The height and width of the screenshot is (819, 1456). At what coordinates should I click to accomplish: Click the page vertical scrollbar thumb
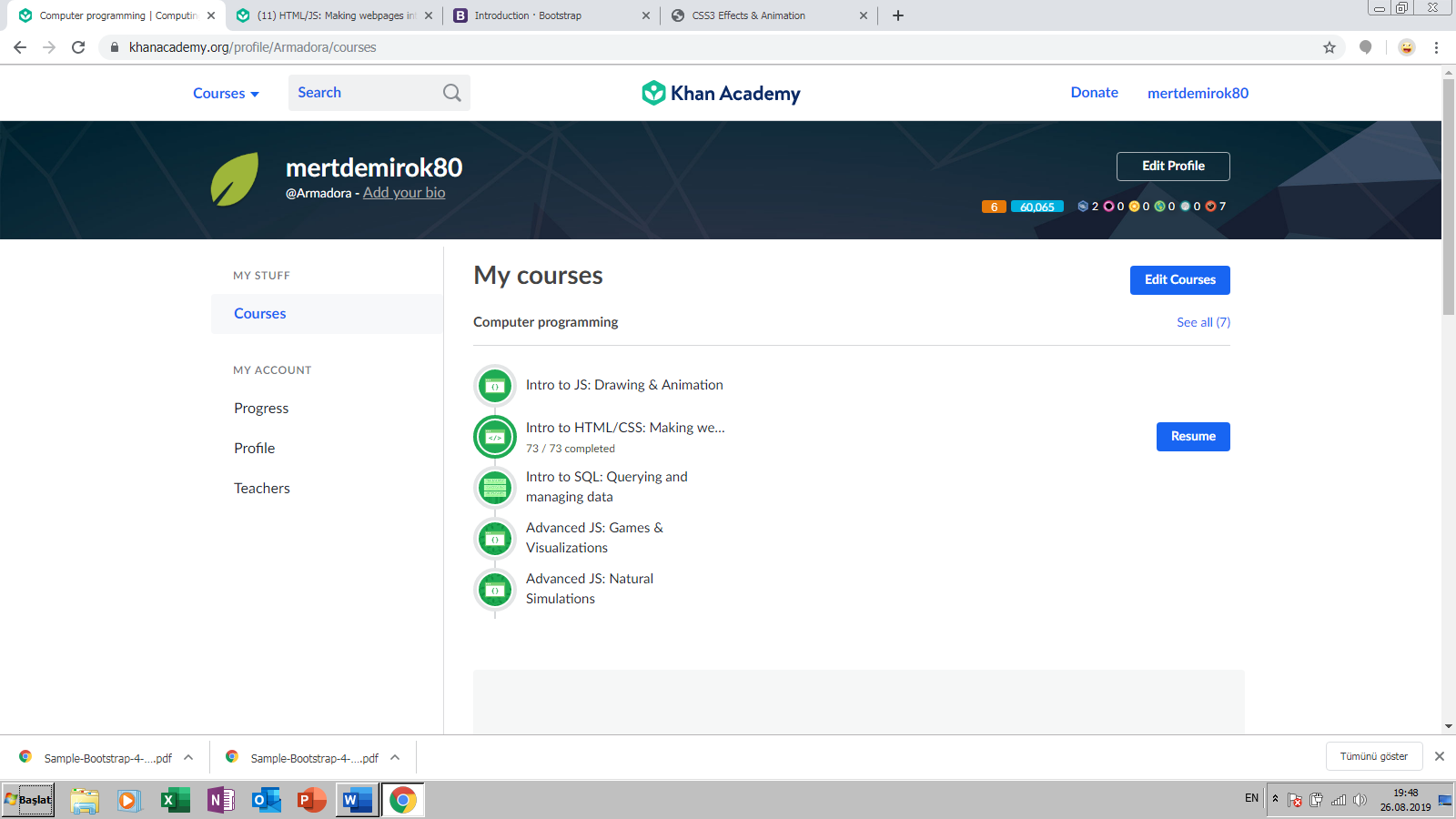click(1449, 197)
